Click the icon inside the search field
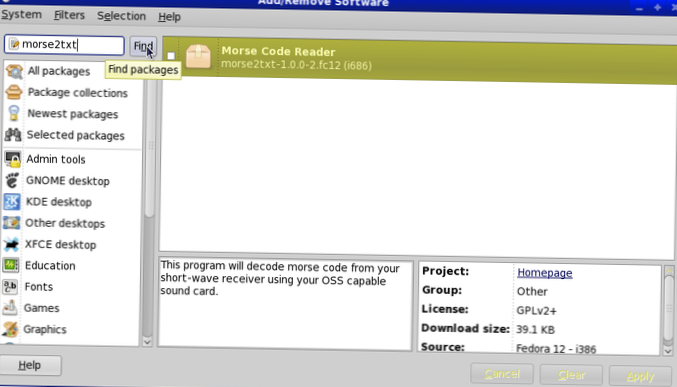 tap(14, 44)
